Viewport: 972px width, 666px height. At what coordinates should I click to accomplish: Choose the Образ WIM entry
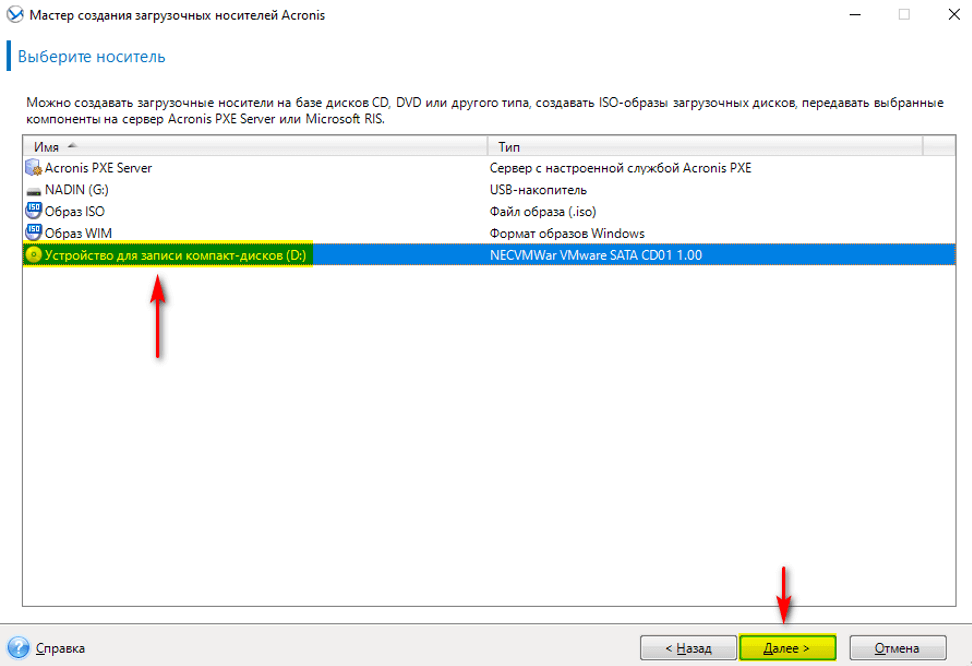[78, 233]
